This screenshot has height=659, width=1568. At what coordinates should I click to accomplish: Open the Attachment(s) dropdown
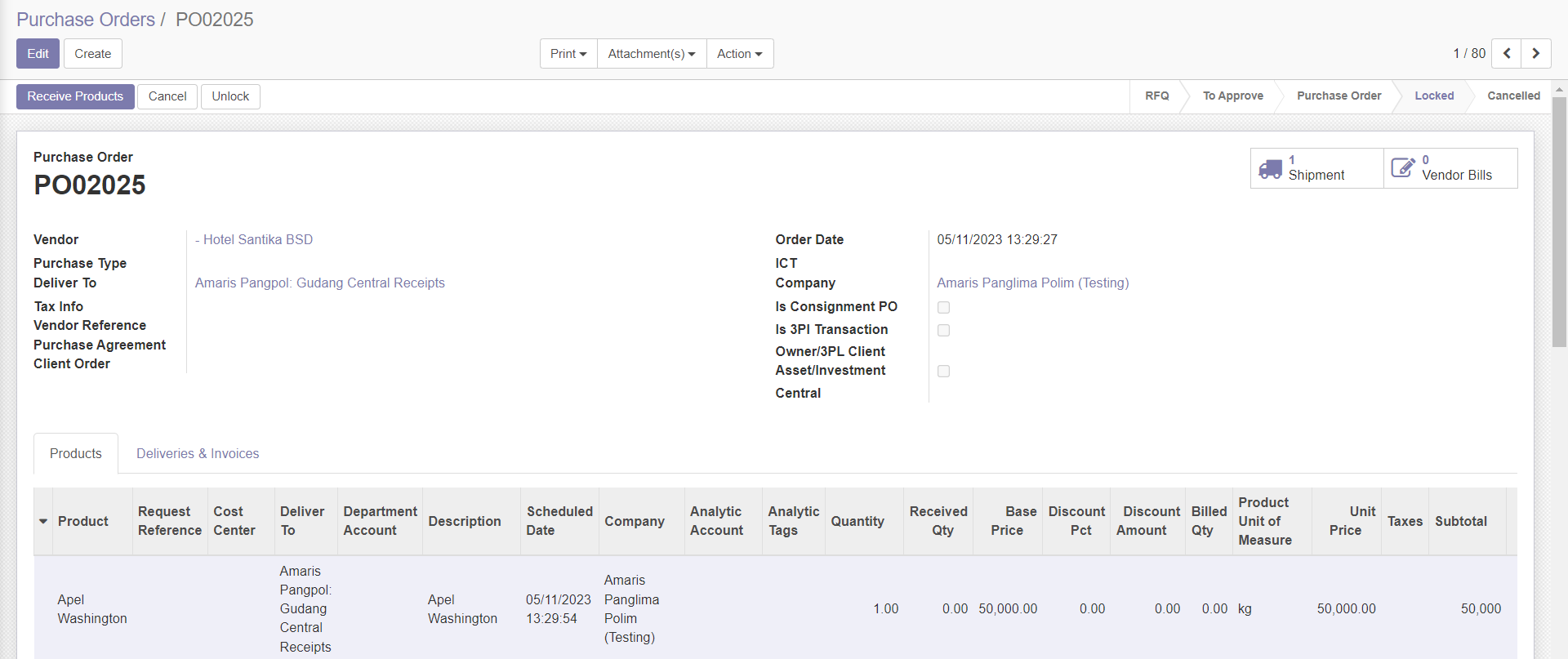coord(652,54)
